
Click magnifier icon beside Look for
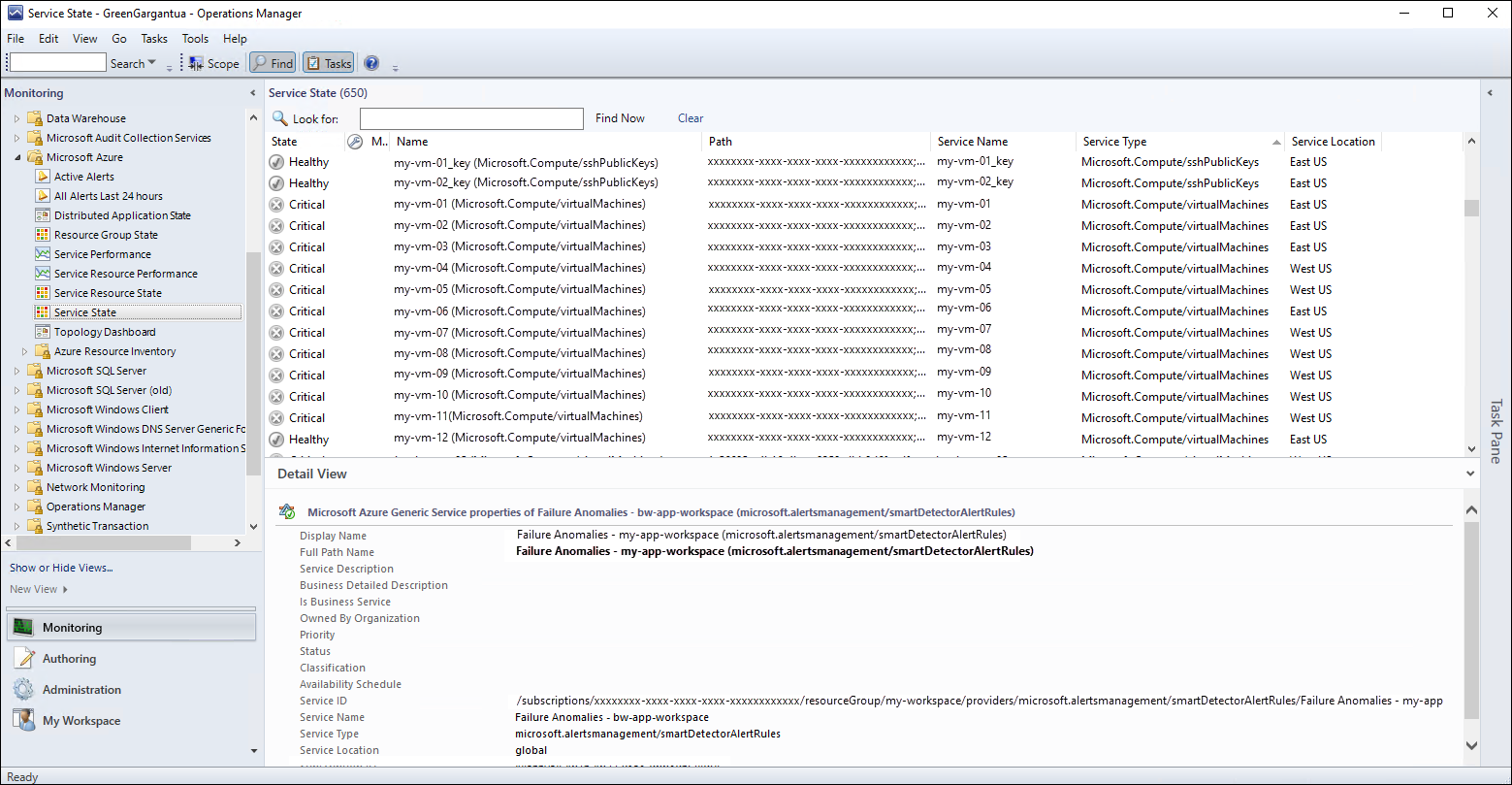[279, 118]
